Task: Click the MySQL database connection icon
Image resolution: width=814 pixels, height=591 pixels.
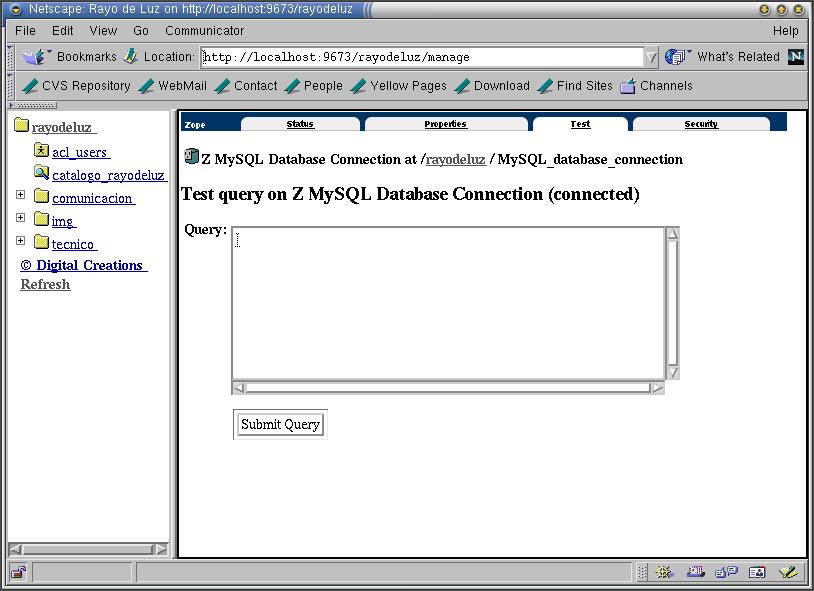Action: coord(192,156)
